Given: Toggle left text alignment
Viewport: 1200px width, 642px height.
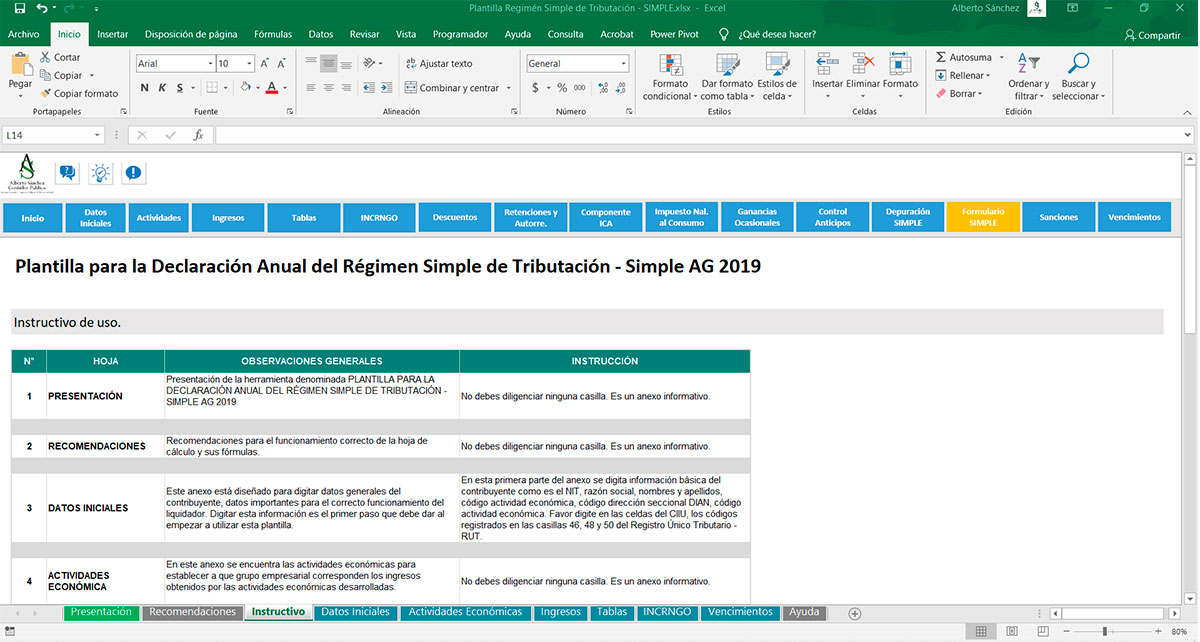Looking at the screenshot, I should pos(310,88).
